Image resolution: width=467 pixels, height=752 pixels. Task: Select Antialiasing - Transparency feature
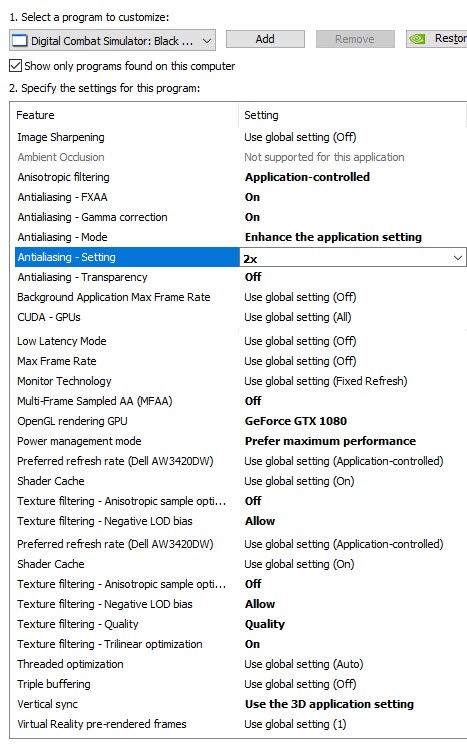pyautogui.click(x=82, y=277)
